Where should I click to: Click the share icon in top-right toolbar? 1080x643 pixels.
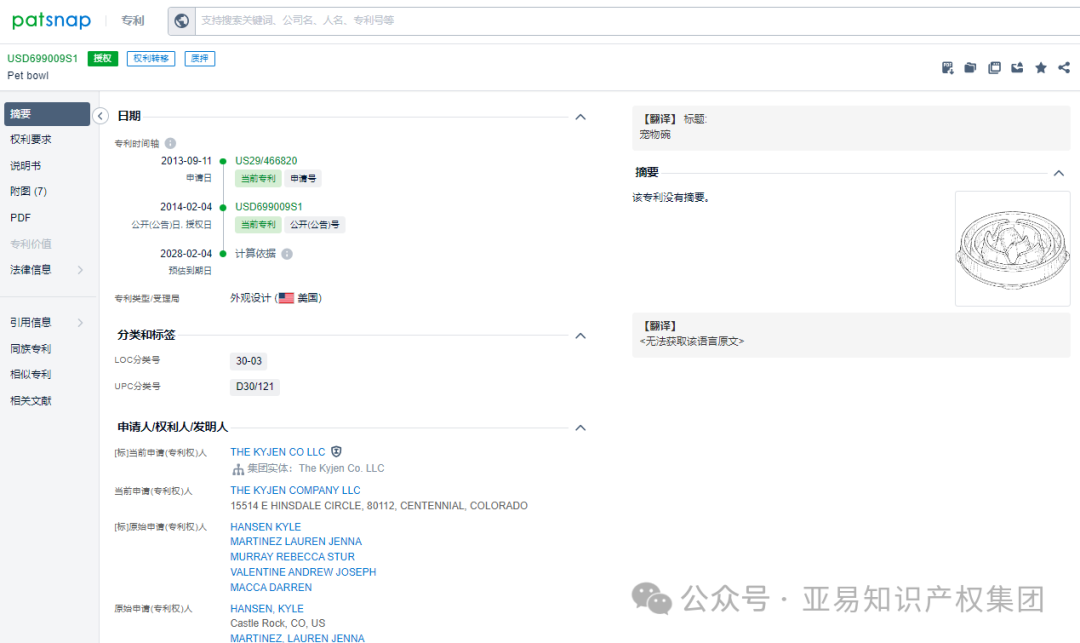pos(1064,67)
